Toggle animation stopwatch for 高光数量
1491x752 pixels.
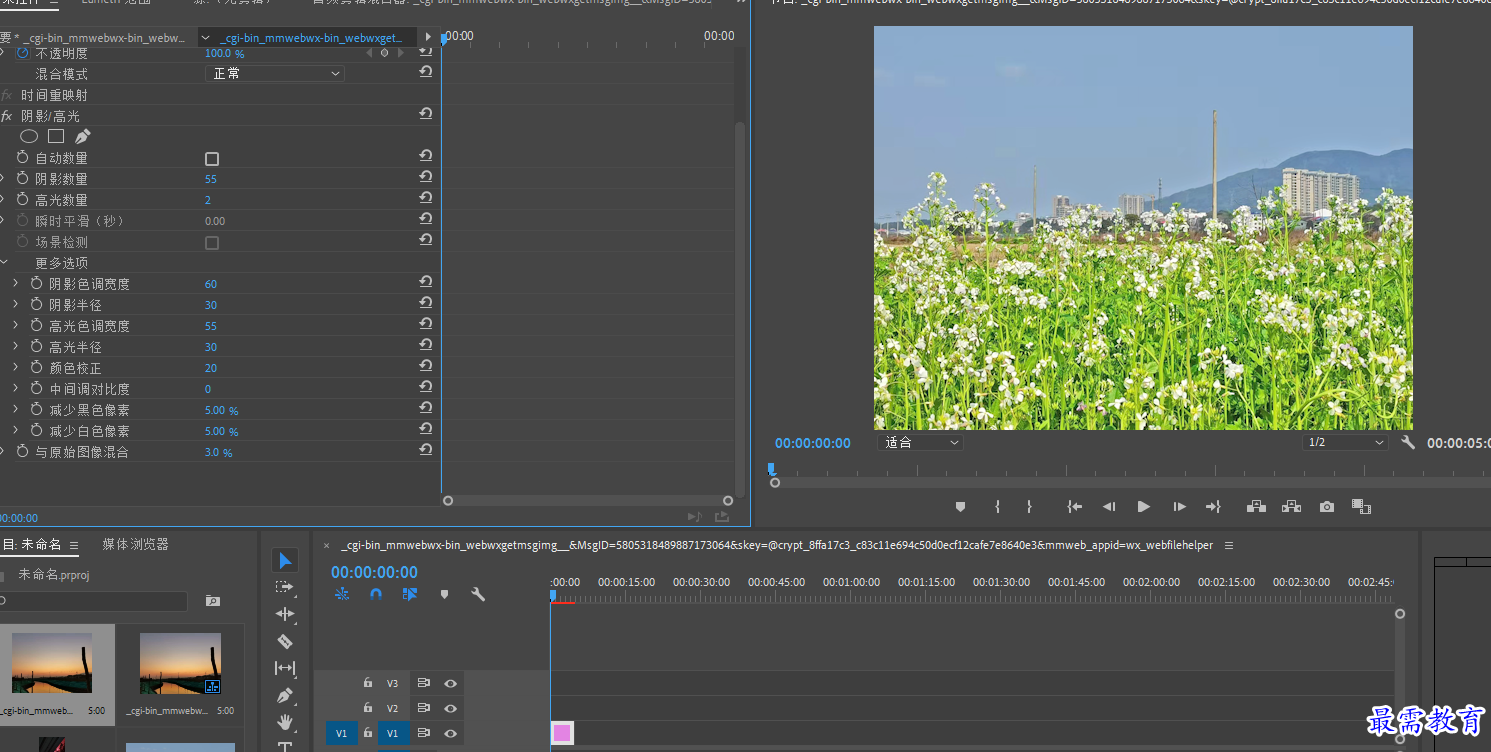pos(23,200)
